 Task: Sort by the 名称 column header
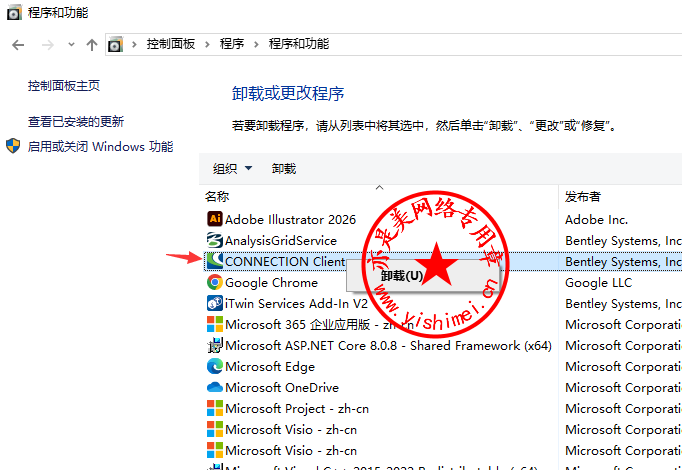pyautogui.click(x=217, y=197)
